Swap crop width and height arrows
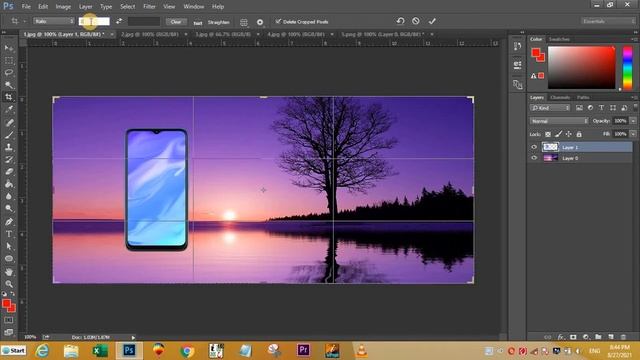Screen dimensions: 640x360 (119, 21)
